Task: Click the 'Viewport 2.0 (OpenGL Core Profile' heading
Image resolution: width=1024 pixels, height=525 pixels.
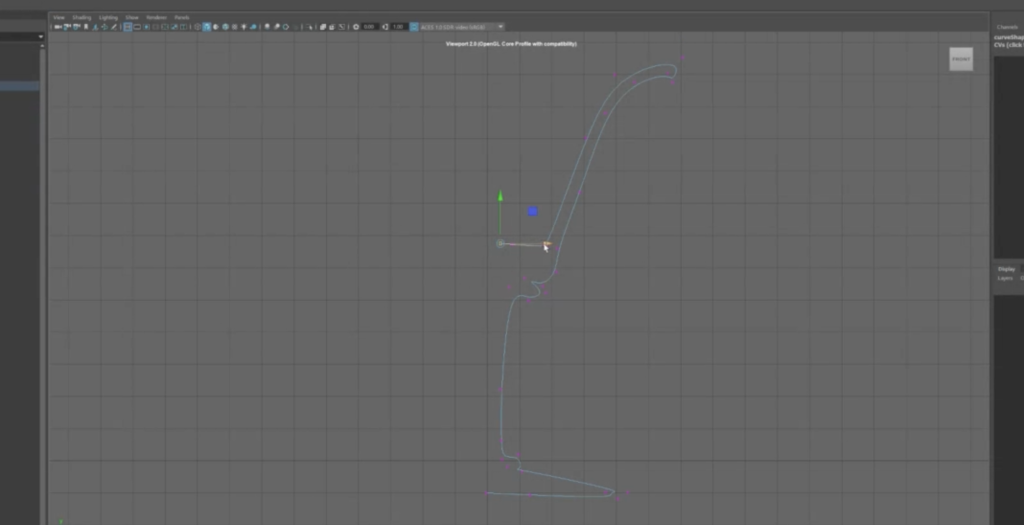Action: click(x=511, y=44)
